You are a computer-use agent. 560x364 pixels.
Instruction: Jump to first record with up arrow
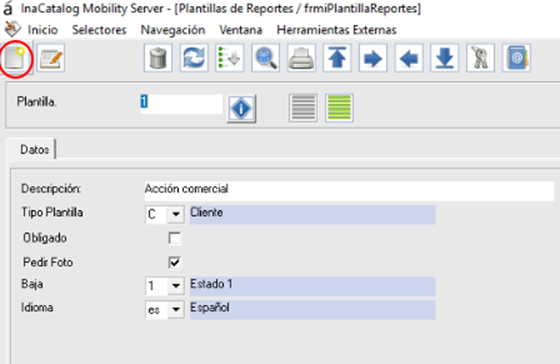(337, 58)
